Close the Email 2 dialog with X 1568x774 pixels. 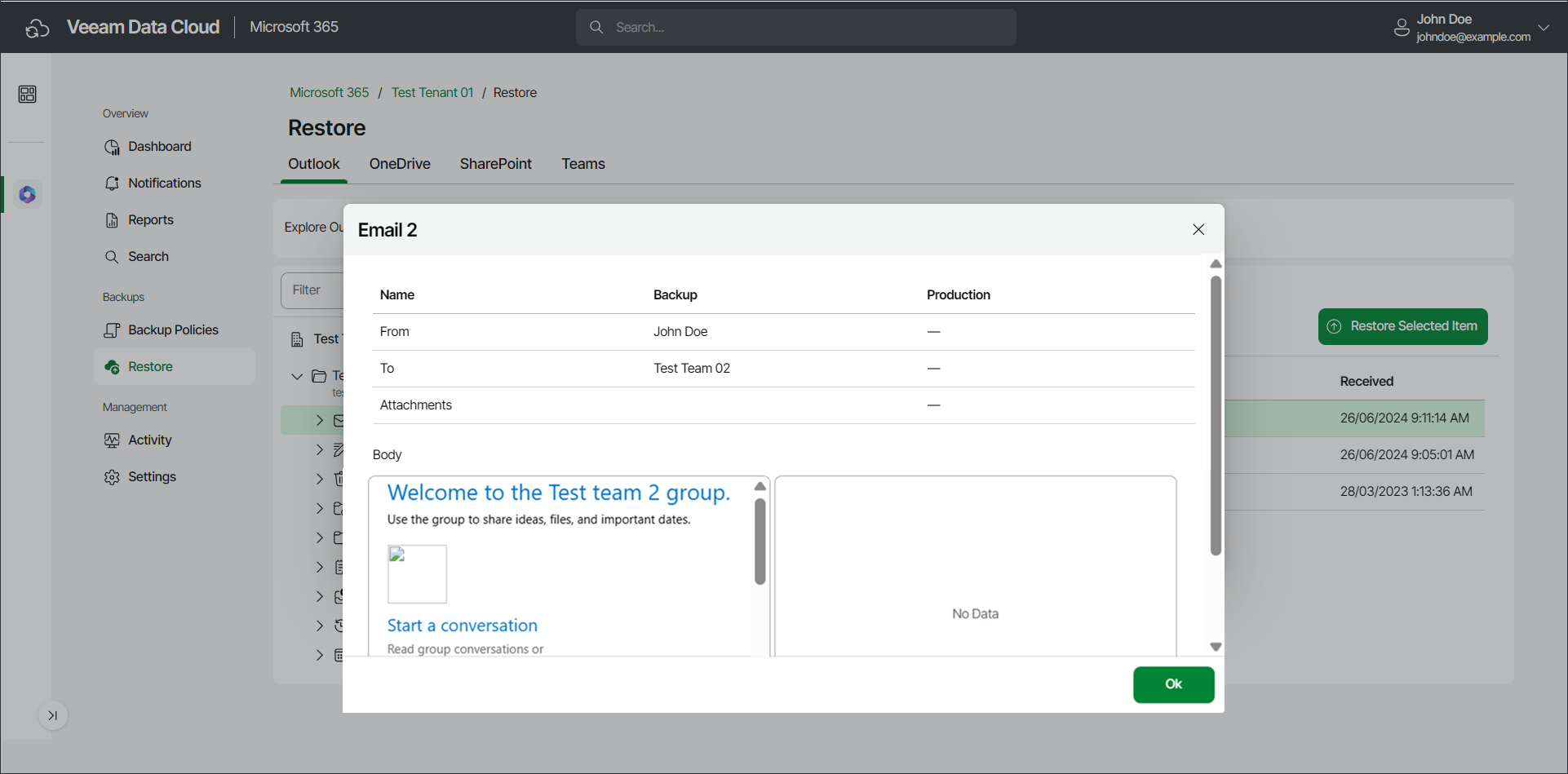pyautogui.click(x=1198, y=230)
